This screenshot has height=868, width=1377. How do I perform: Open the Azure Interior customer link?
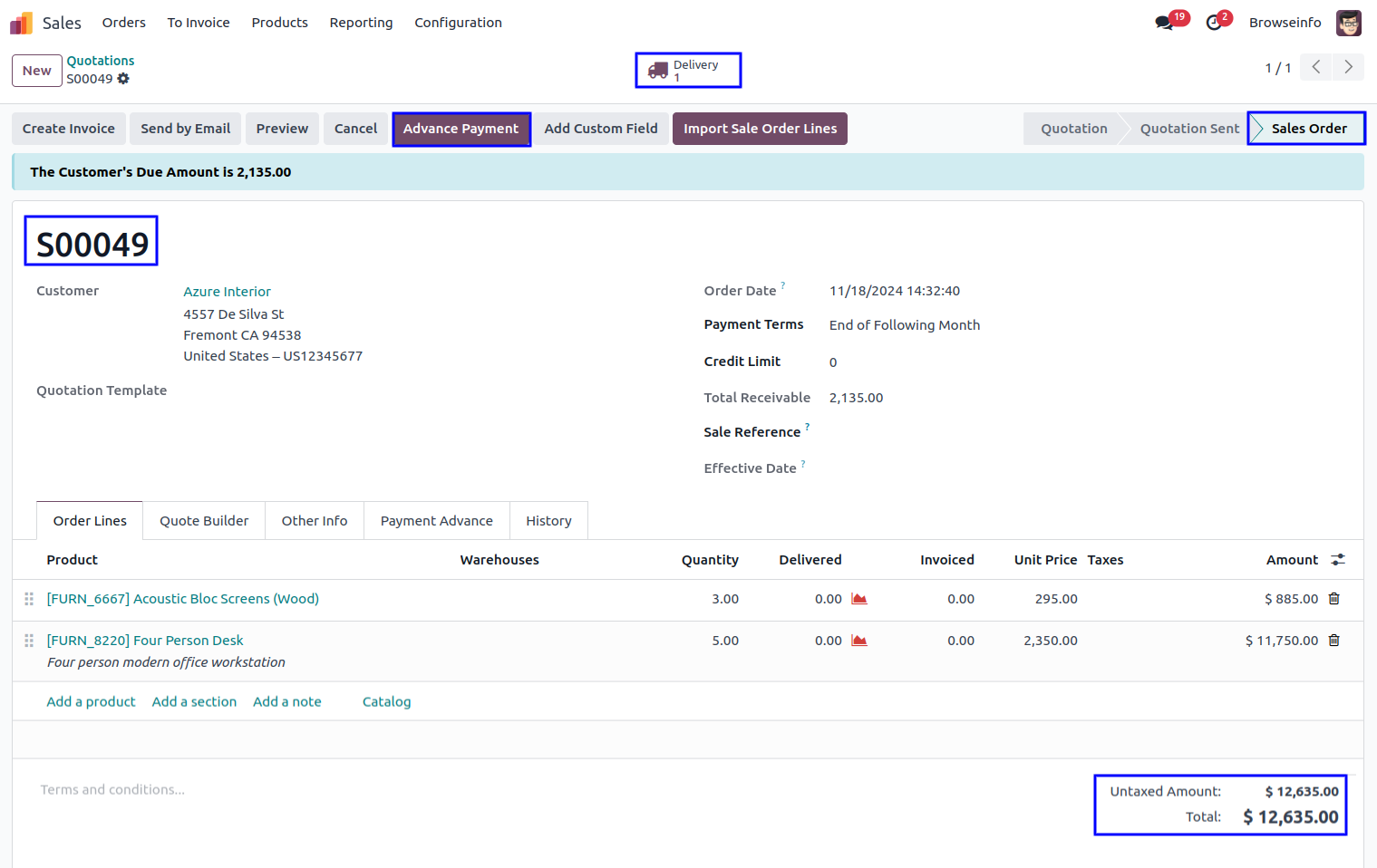(227, 292)
